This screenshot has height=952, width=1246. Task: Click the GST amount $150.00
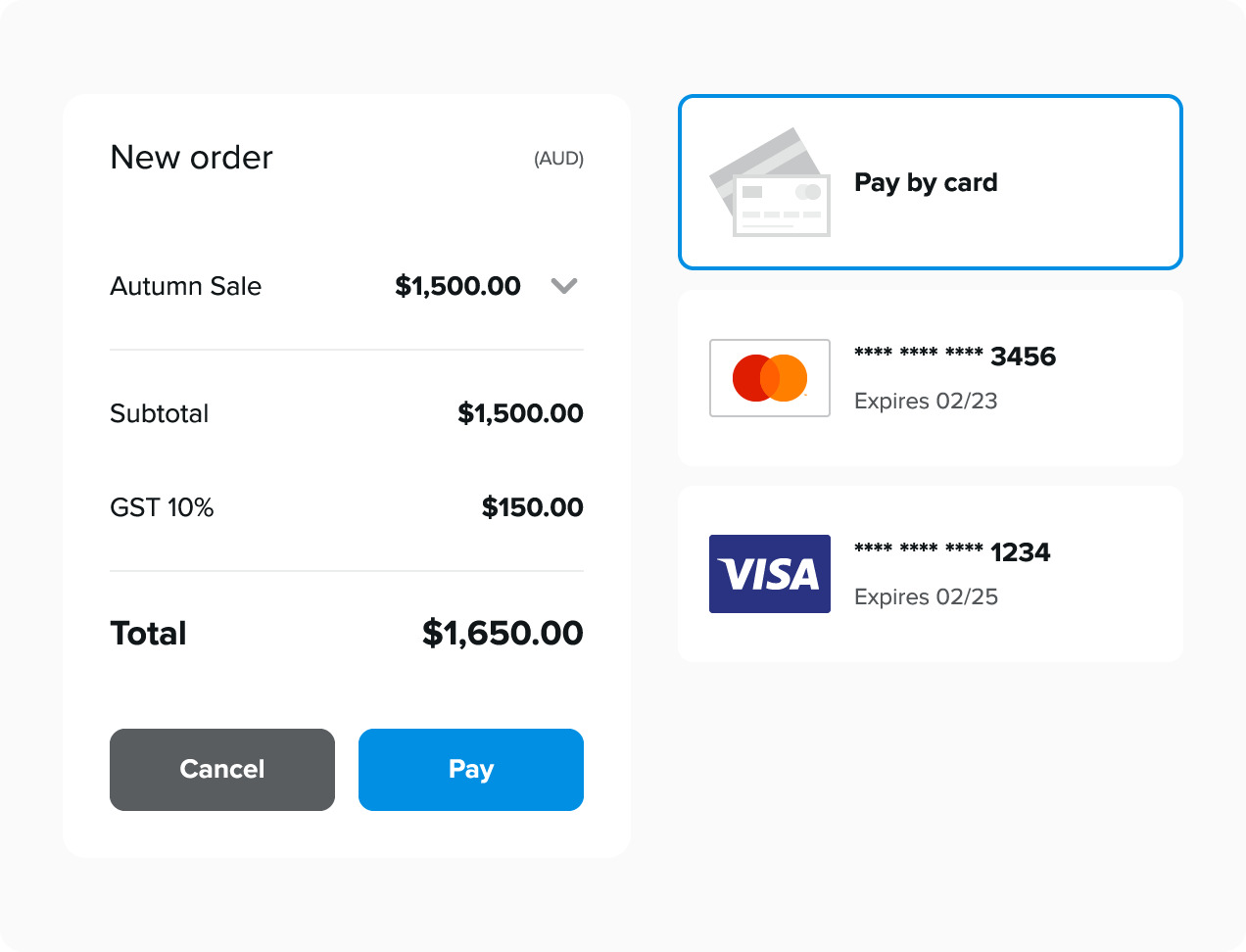coord(532,507)
